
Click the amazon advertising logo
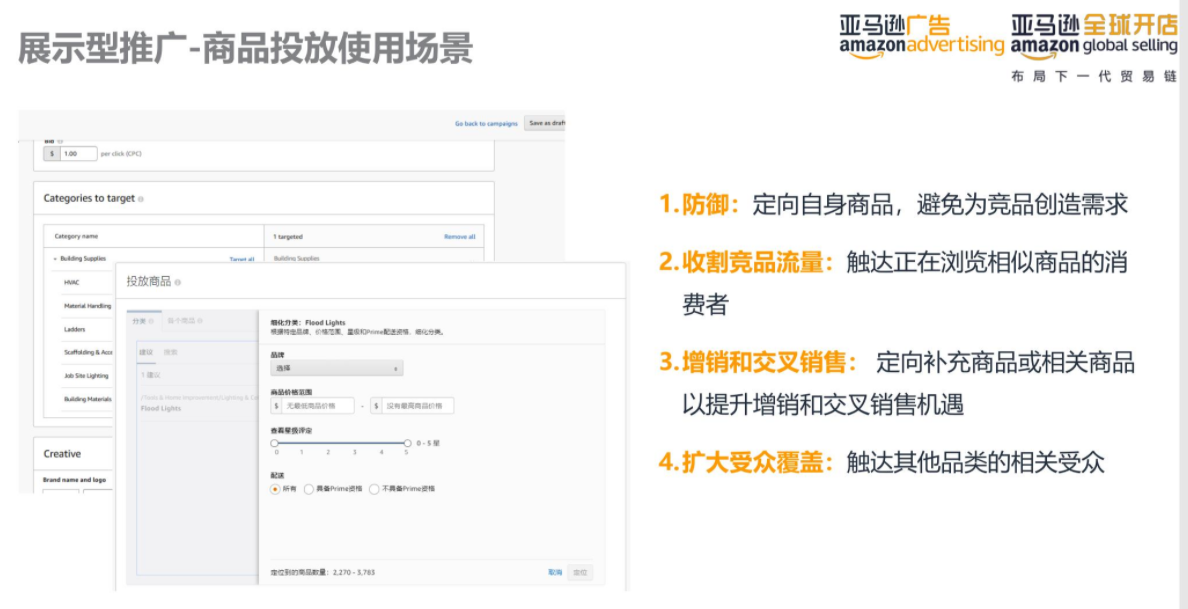coord(919,38)
